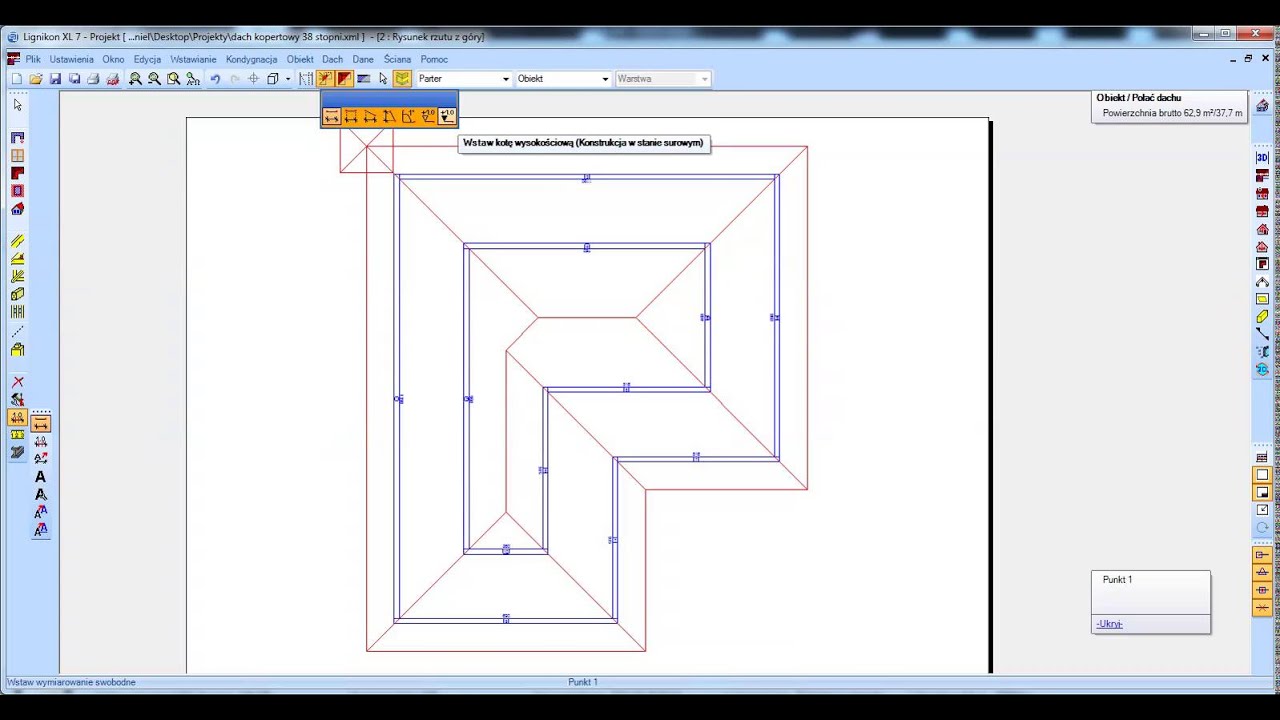Click the 3D view icon in the right toolbar
This screenshot has width=1280, height=720.
click(x=1262, y=157)
